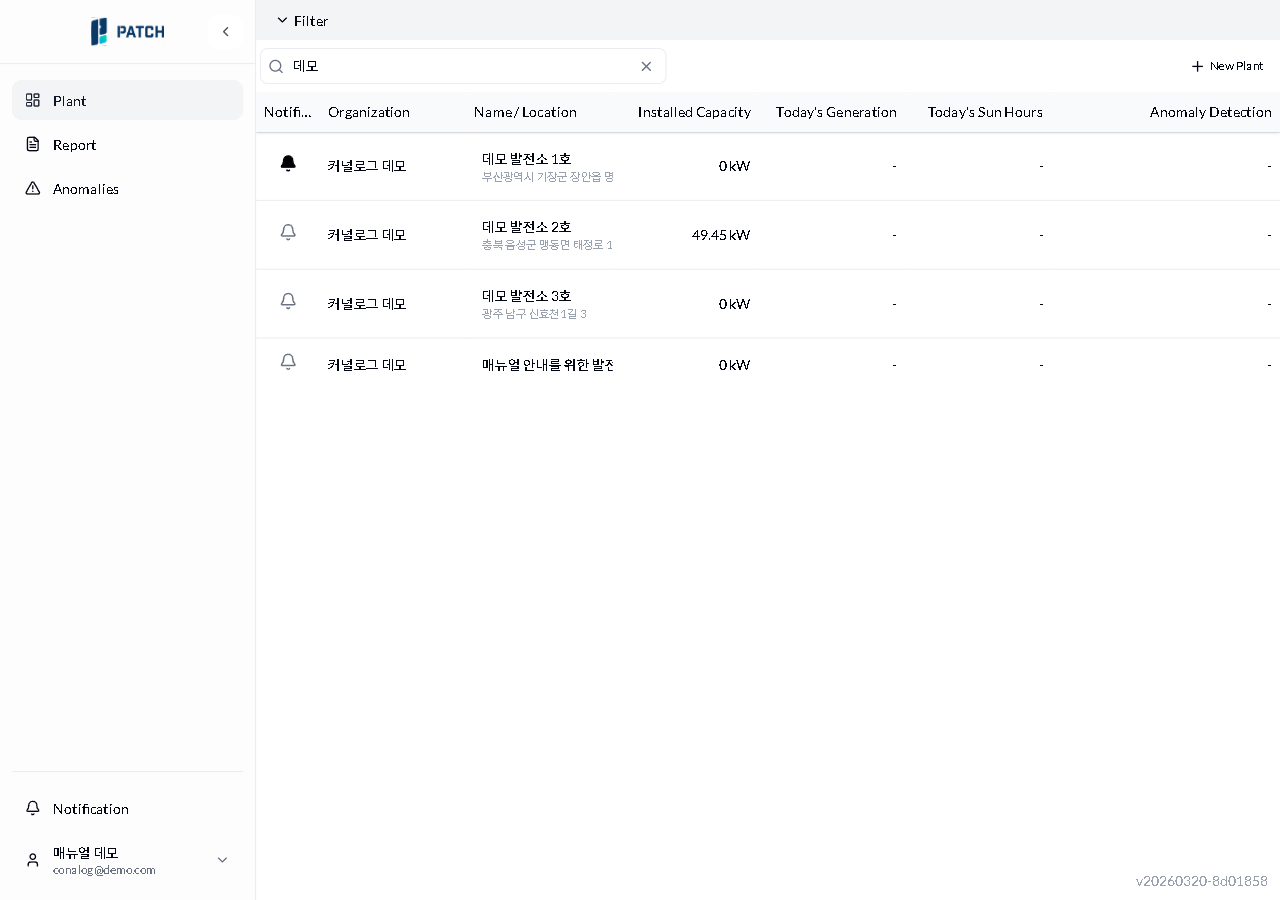Open the Anomalies section
Screen dimensions: 1280x900
(85, 189)
